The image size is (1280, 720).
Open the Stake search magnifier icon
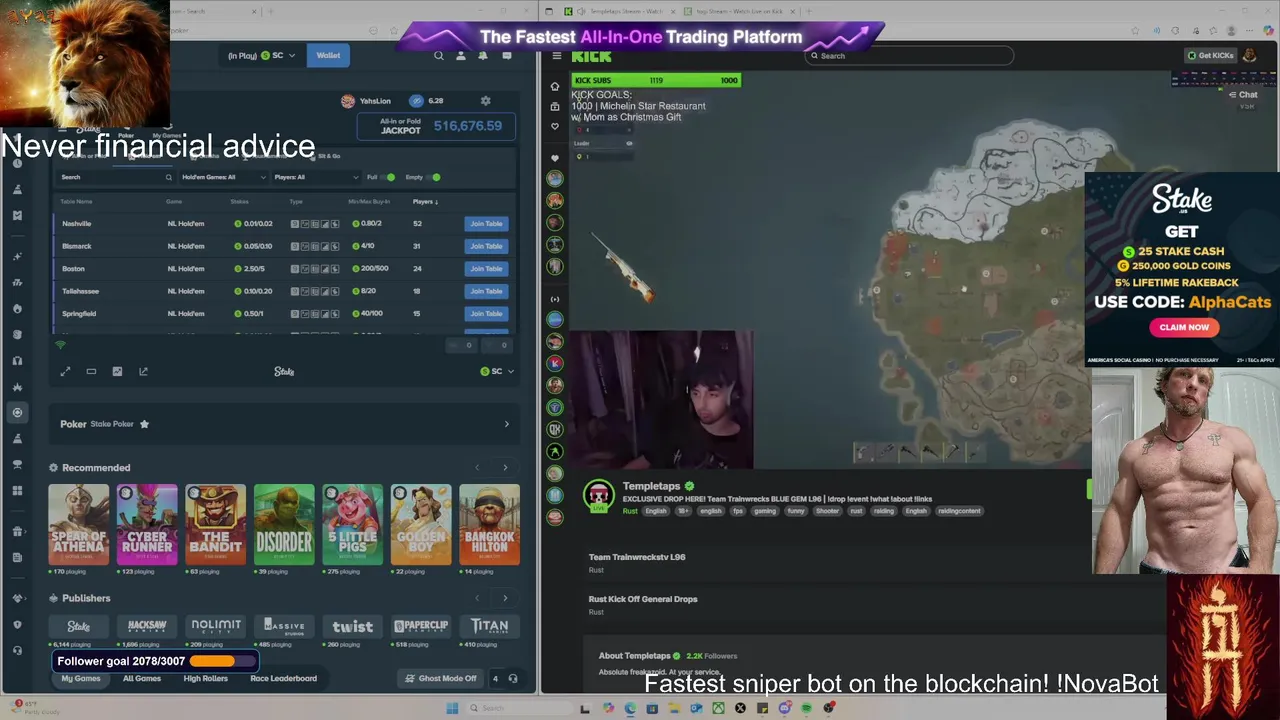438,56
